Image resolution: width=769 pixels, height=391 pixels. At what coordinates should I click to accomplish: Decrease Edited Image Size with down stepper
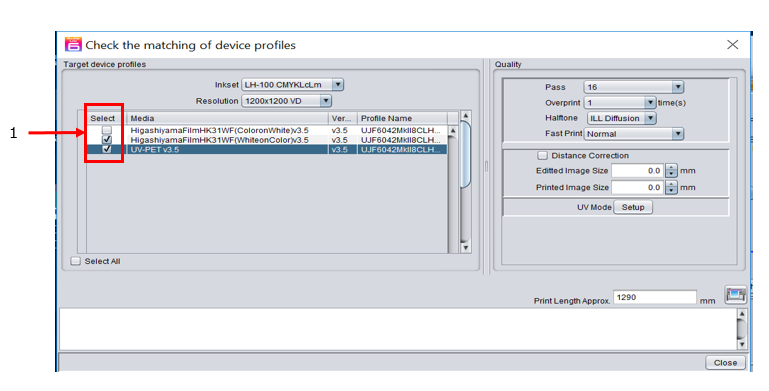[x=671, y=174]
